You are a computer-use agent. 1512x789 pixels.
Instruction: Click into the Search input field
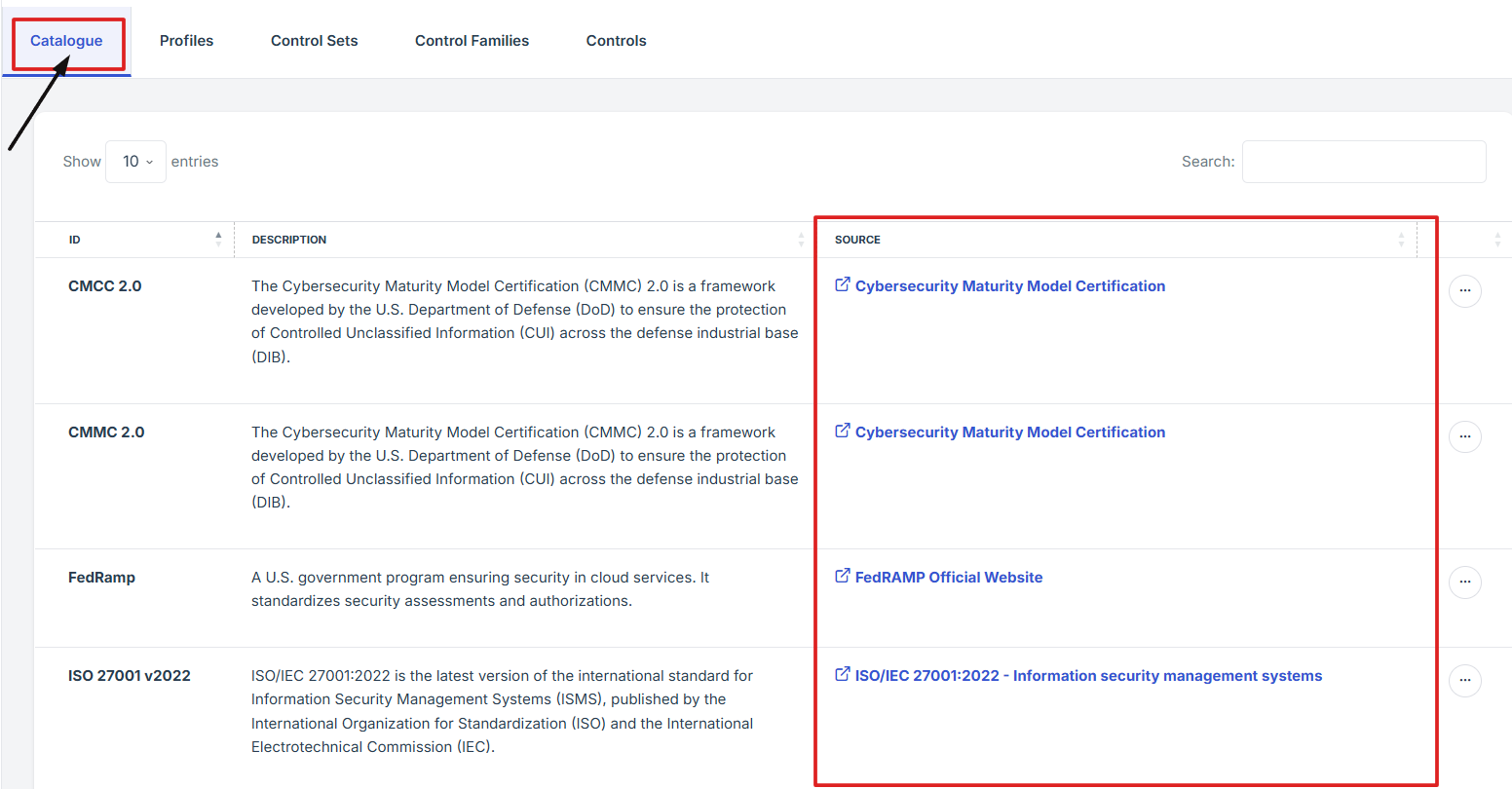tap(1363, 162)
